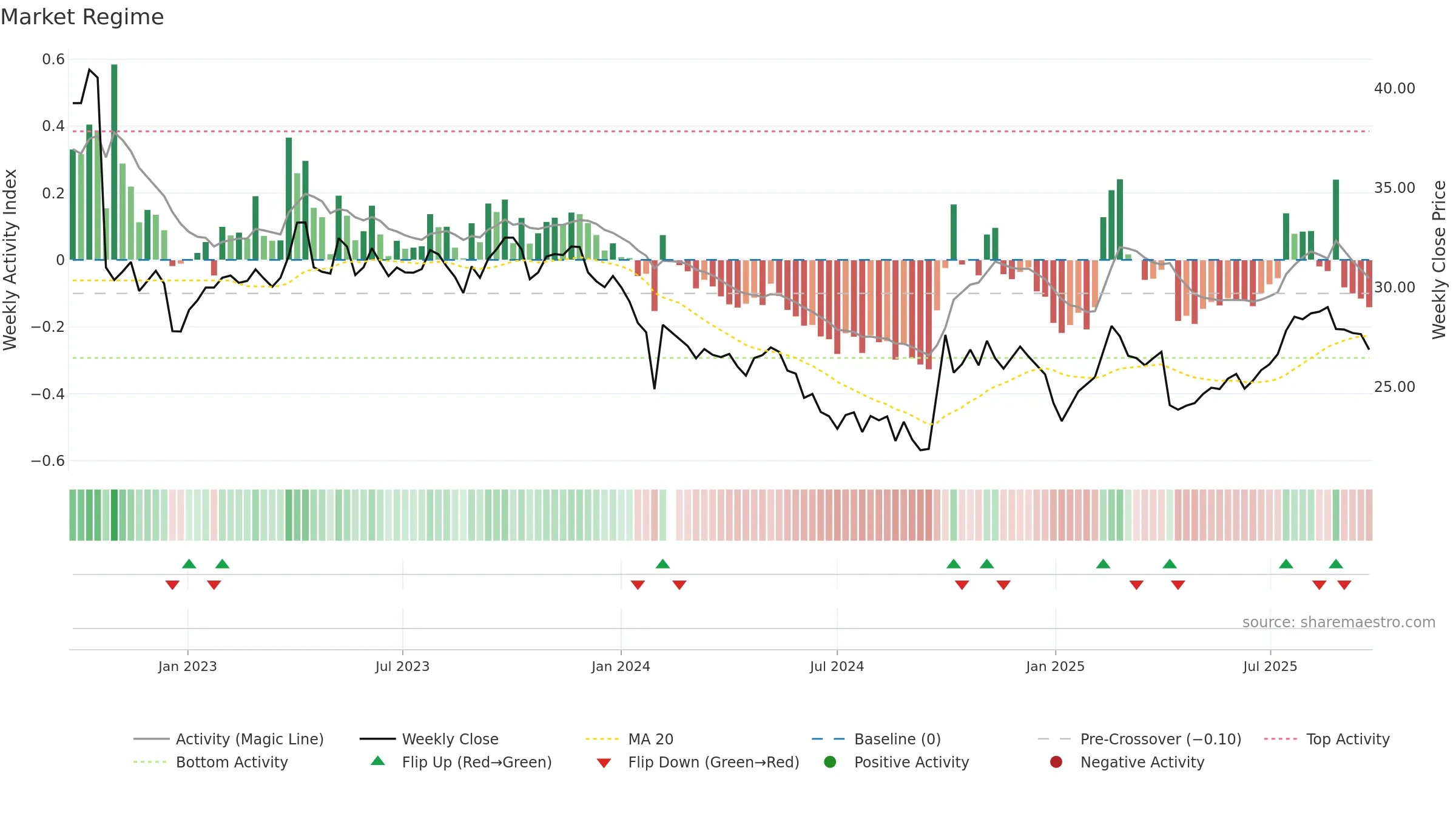Image resolution: width=1456 pixels, height=819 pixels.
Task: Click the Flip Up marker just after Jan 2024
Action: [x=662, y=564]
